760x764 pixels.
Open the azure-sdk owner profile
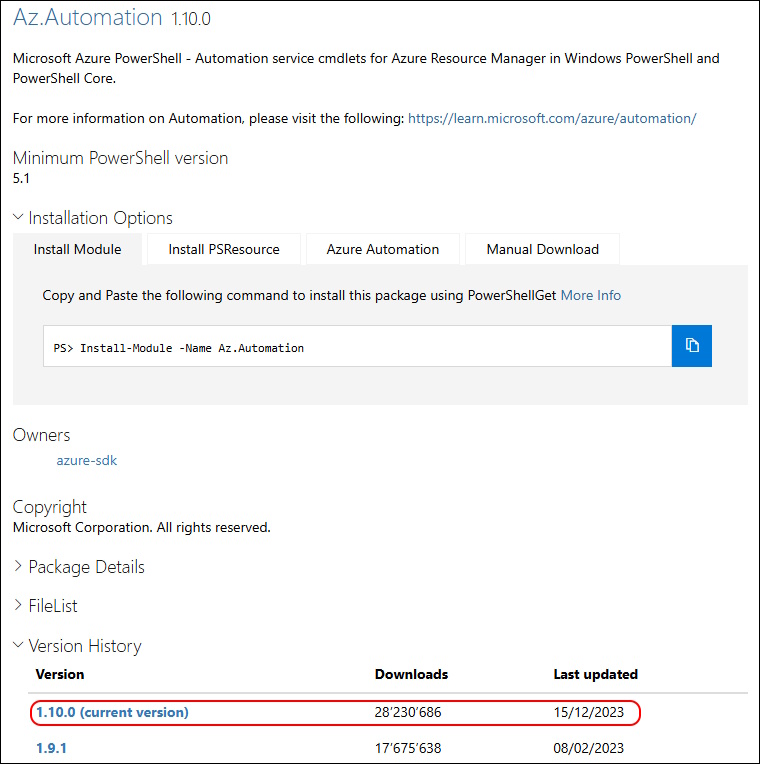click(x=87, y=460)
